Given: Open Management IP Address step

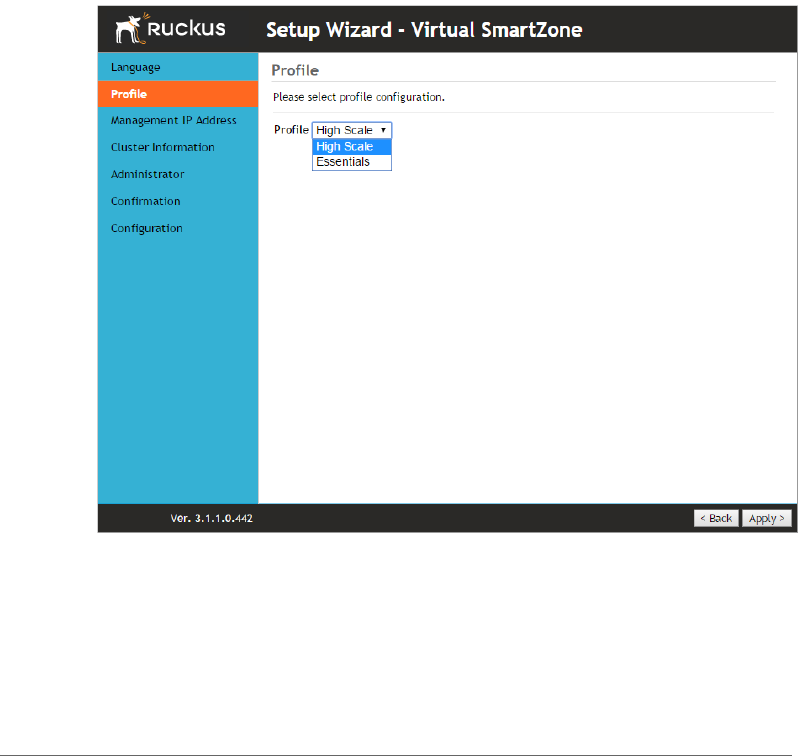Looking at the screenshot, I should (178, 121).
